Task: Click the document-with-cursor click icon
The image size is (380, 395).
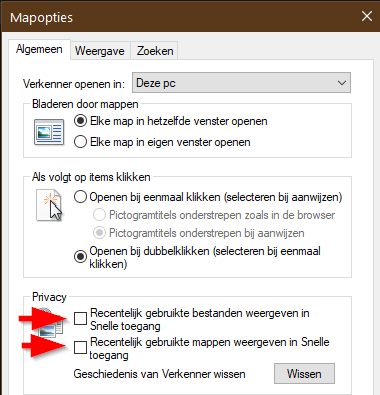Action: pyautogui.click(x=49, y=205)
